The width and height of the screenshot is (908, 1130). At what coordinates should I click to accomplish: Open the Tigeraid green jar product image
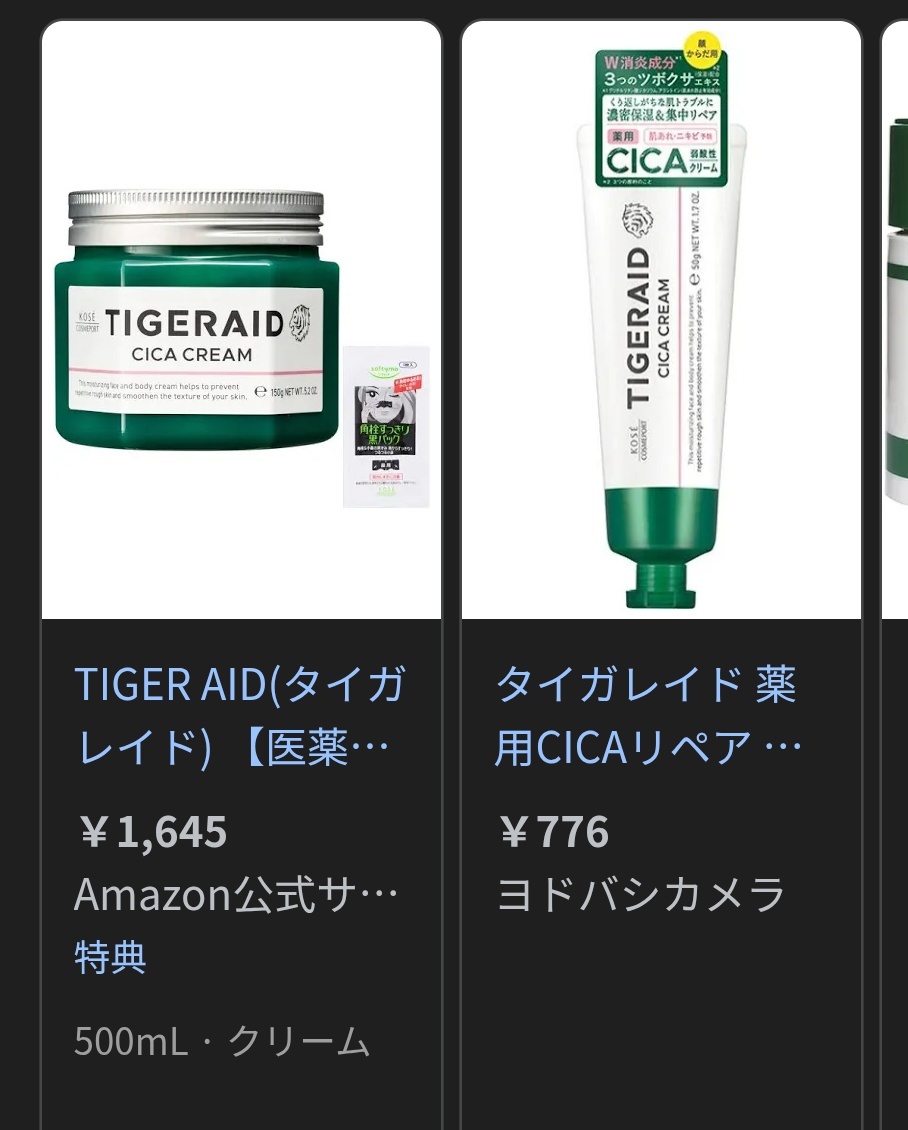coord(241,320)
